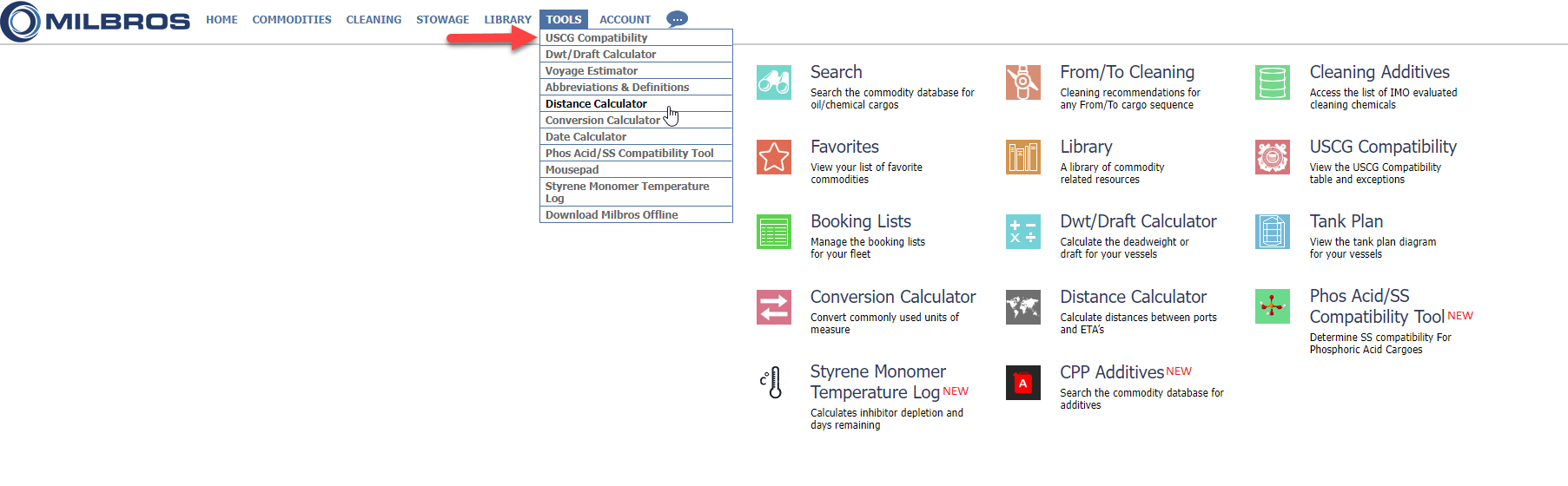The image size is (1568, 486).
Task: Click the Dwt/Draft Calculator heading link
Action: (x=1138, y=221)
